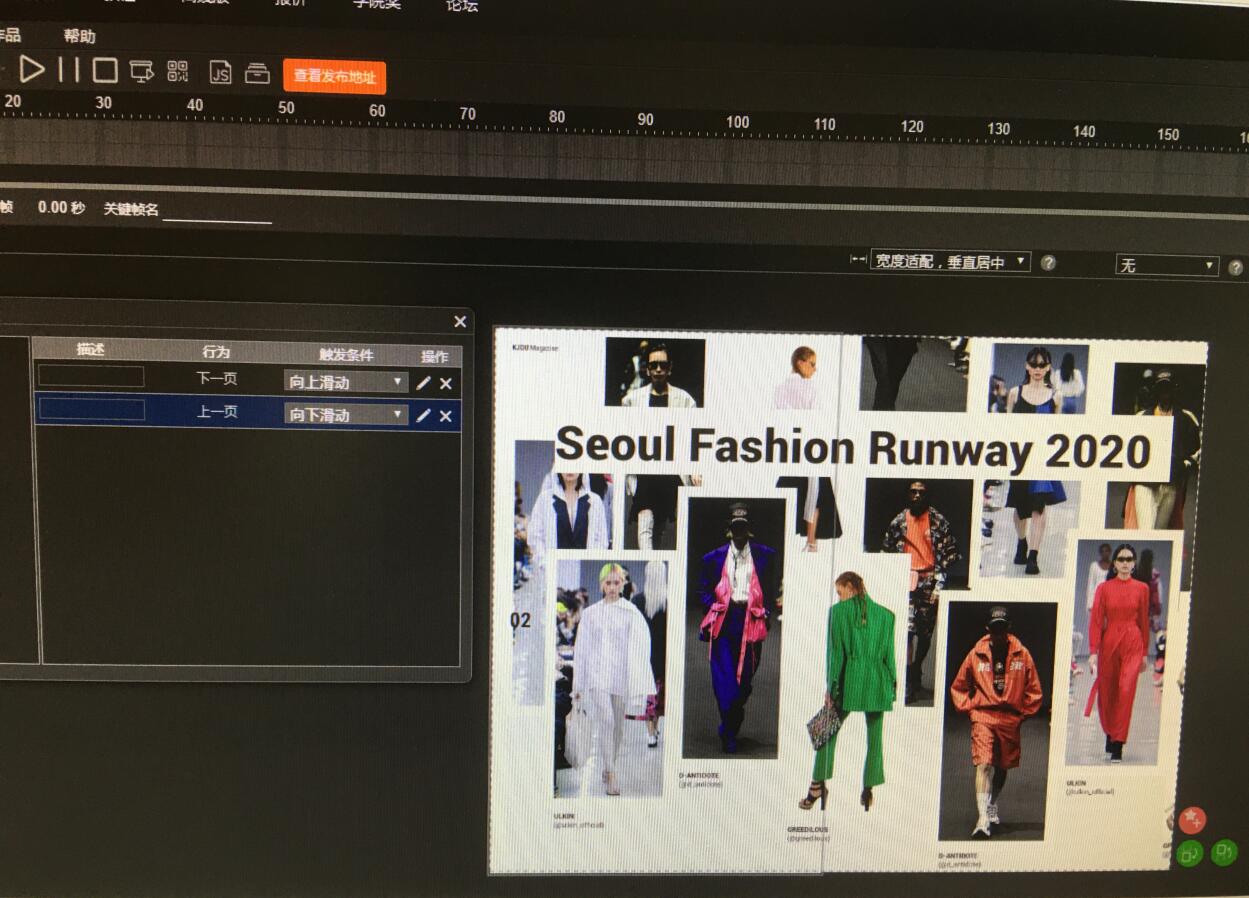
Task: Edit the 下一页 behavior with pencil icon
Action: tap(424, 383)
